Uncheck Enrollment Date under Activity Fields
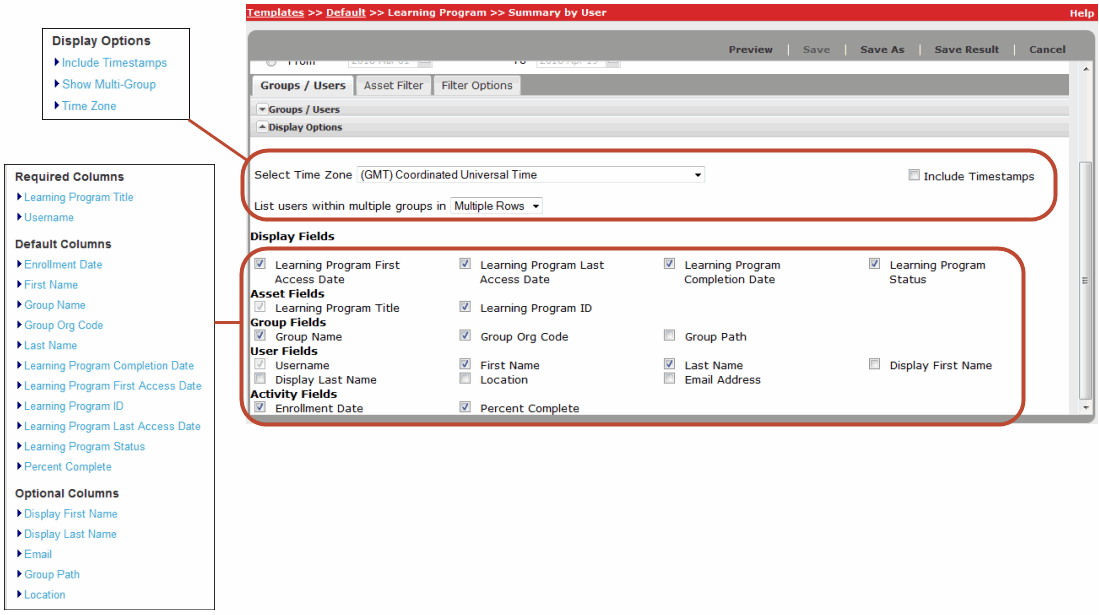Viewport: 1099px width, 615px height. 260,407
